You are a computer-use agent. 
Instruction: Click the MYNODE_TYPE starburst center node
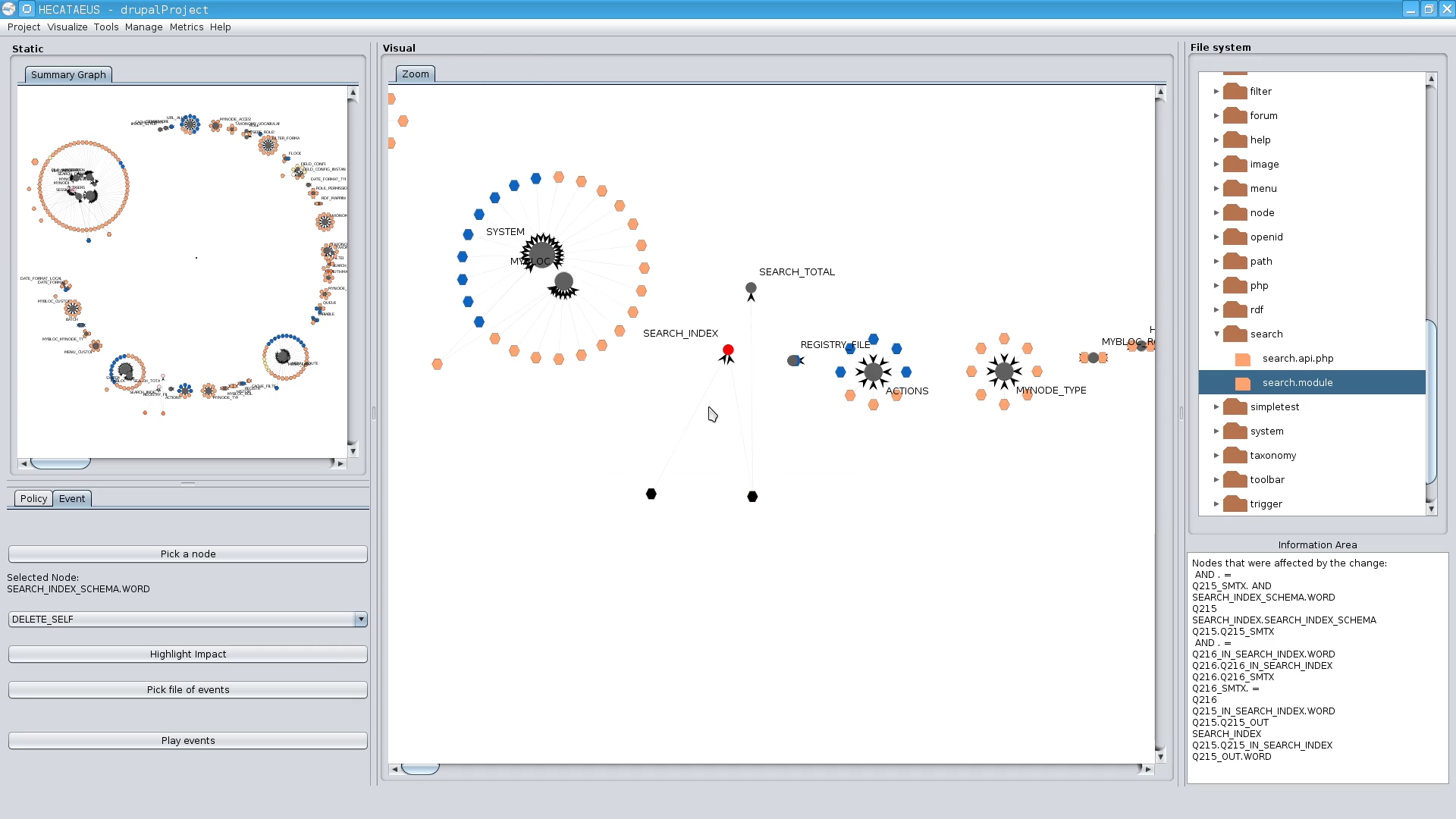pyautogui.click(x=1004, y=372)
